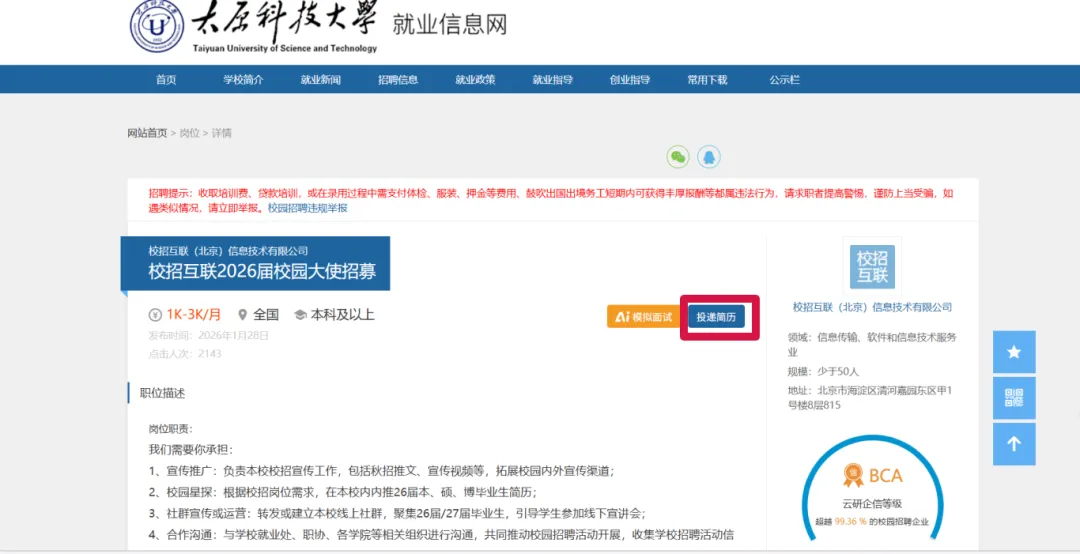This screenshot has width=1080, height=554.
Task: Click the line starting 1、宣传推广
Action: tap(381, 471)
